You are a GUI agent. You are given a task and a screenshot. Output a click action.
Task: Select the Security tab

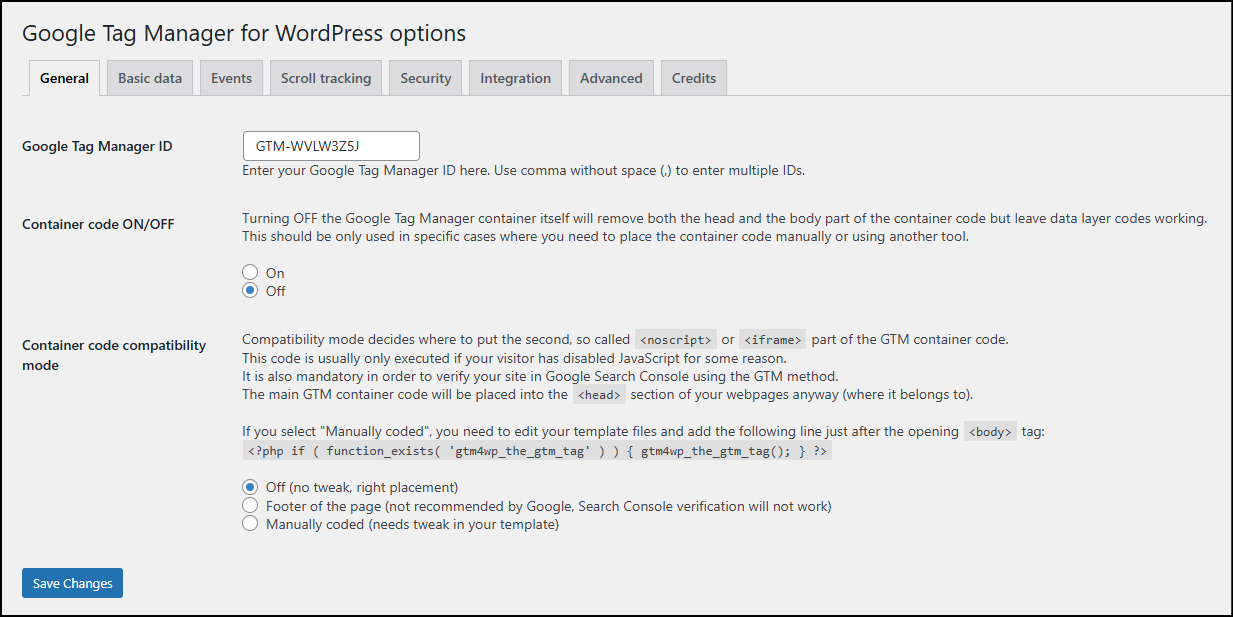click(426, 78)
